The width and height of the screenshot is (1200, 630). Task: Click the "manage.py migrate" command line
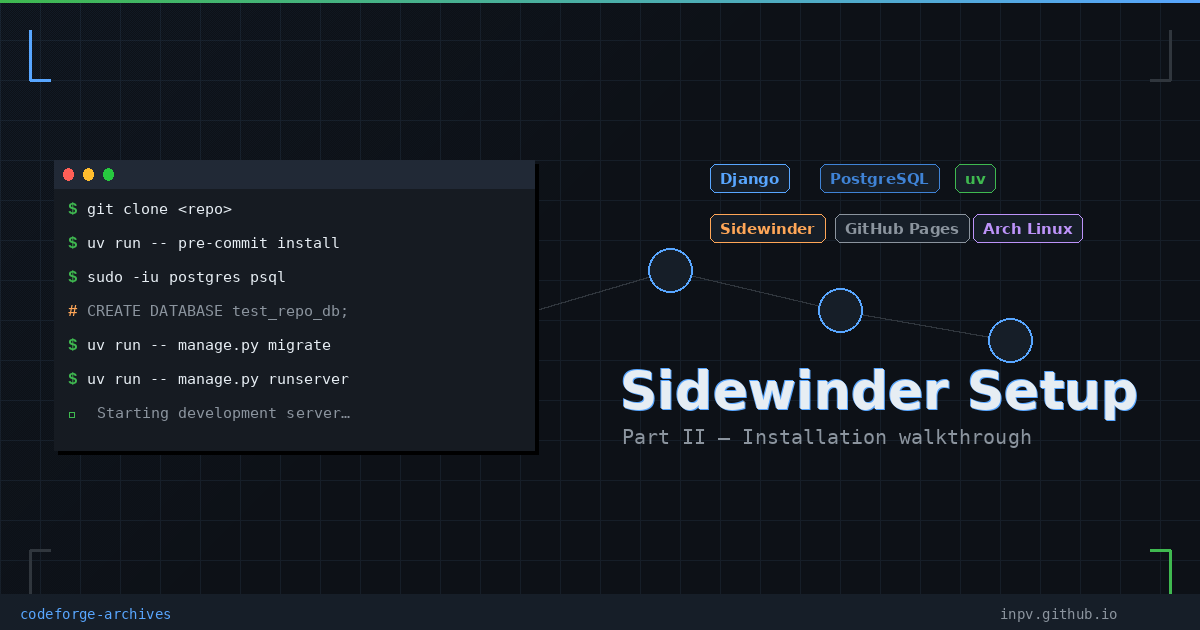click(x=199, y=345)
